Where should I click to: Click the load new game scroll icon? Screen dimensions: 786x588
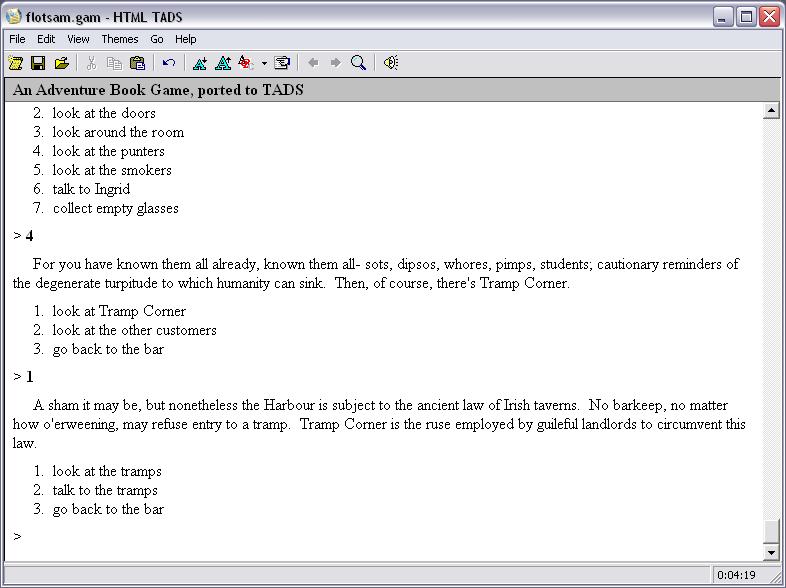(16, 63)
